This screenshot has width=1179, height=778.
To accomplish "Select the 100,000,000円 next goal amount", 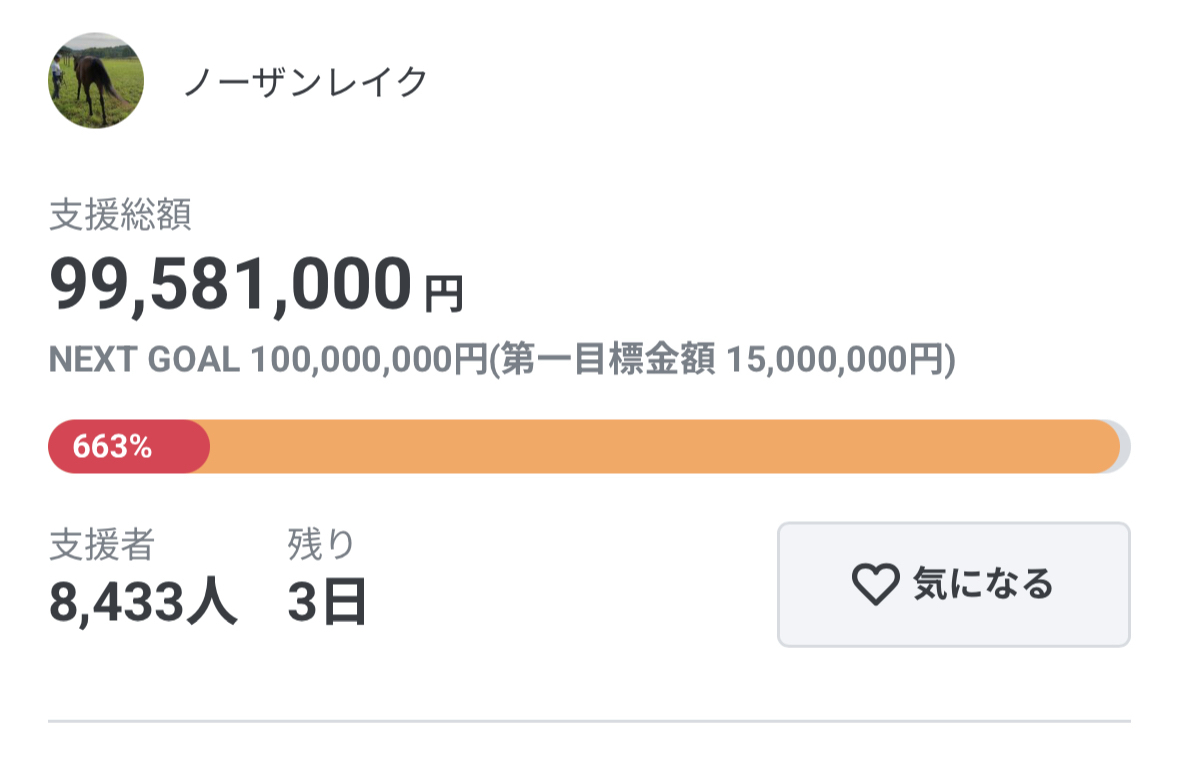I will click(368, 360).
